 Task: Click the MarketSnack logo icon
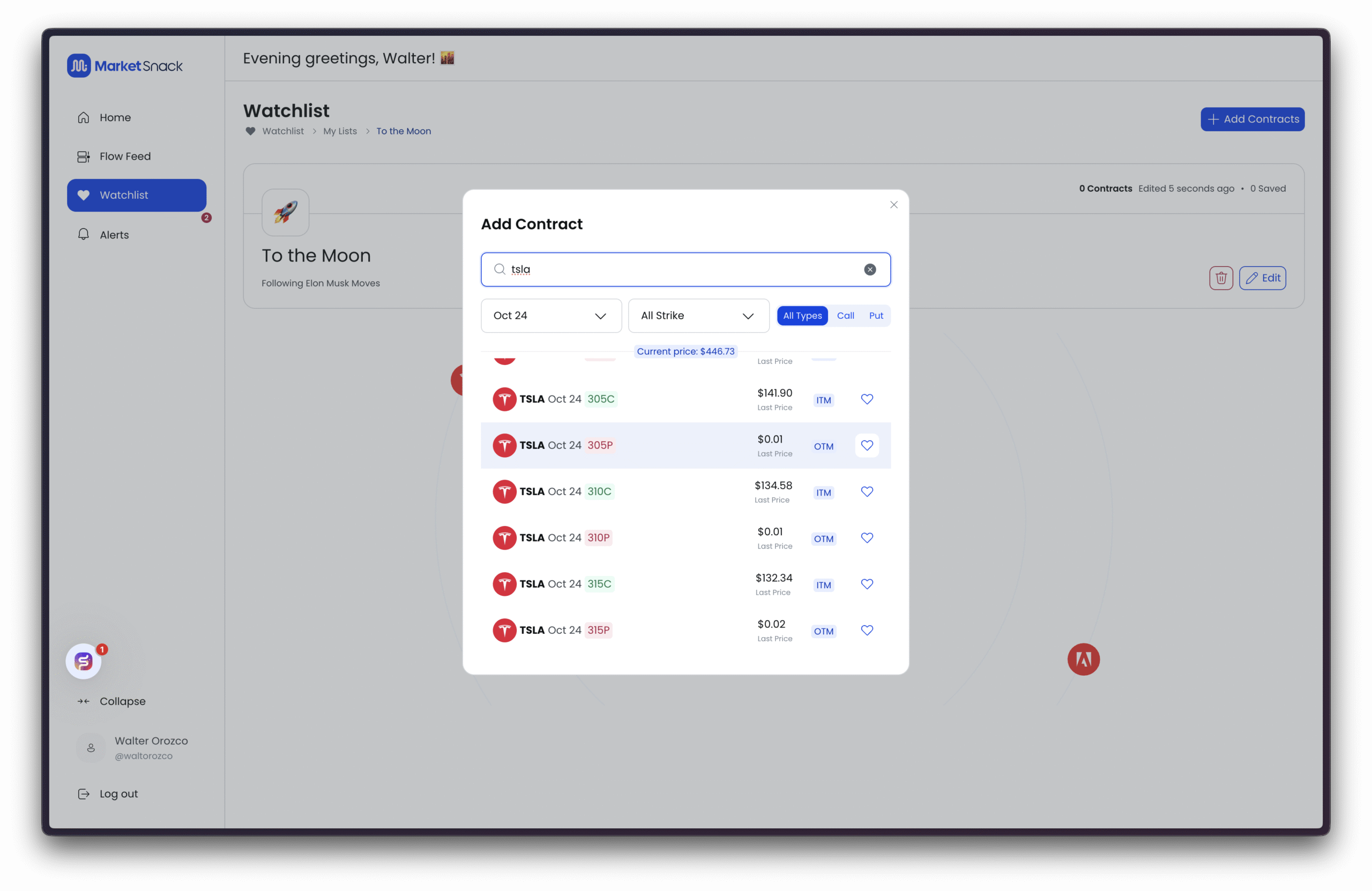point(78,66)
